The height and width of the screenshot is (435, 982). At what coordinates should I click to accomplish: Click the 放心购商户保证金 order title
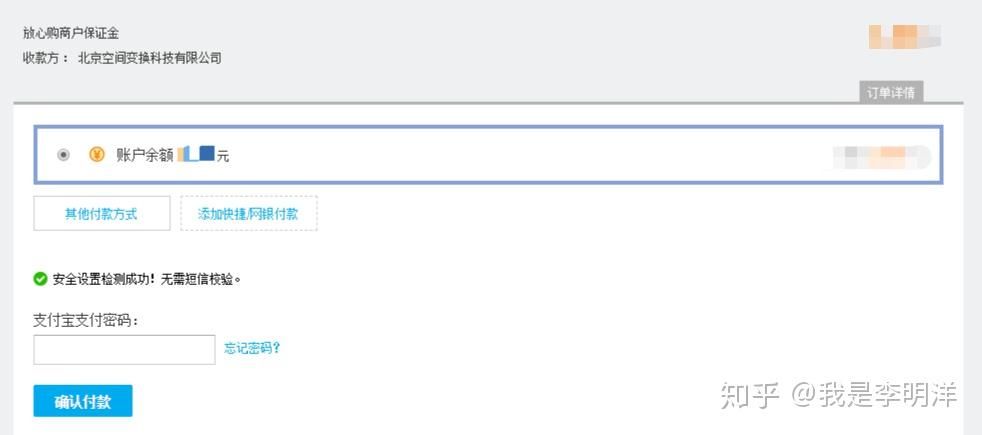[x=71, y=34]
